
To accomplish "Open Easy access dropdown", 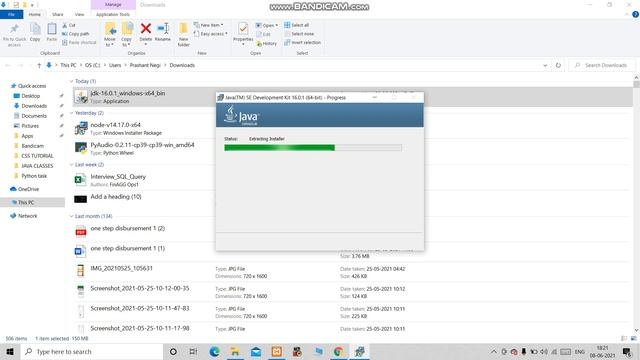I will [x=211, y=34].
